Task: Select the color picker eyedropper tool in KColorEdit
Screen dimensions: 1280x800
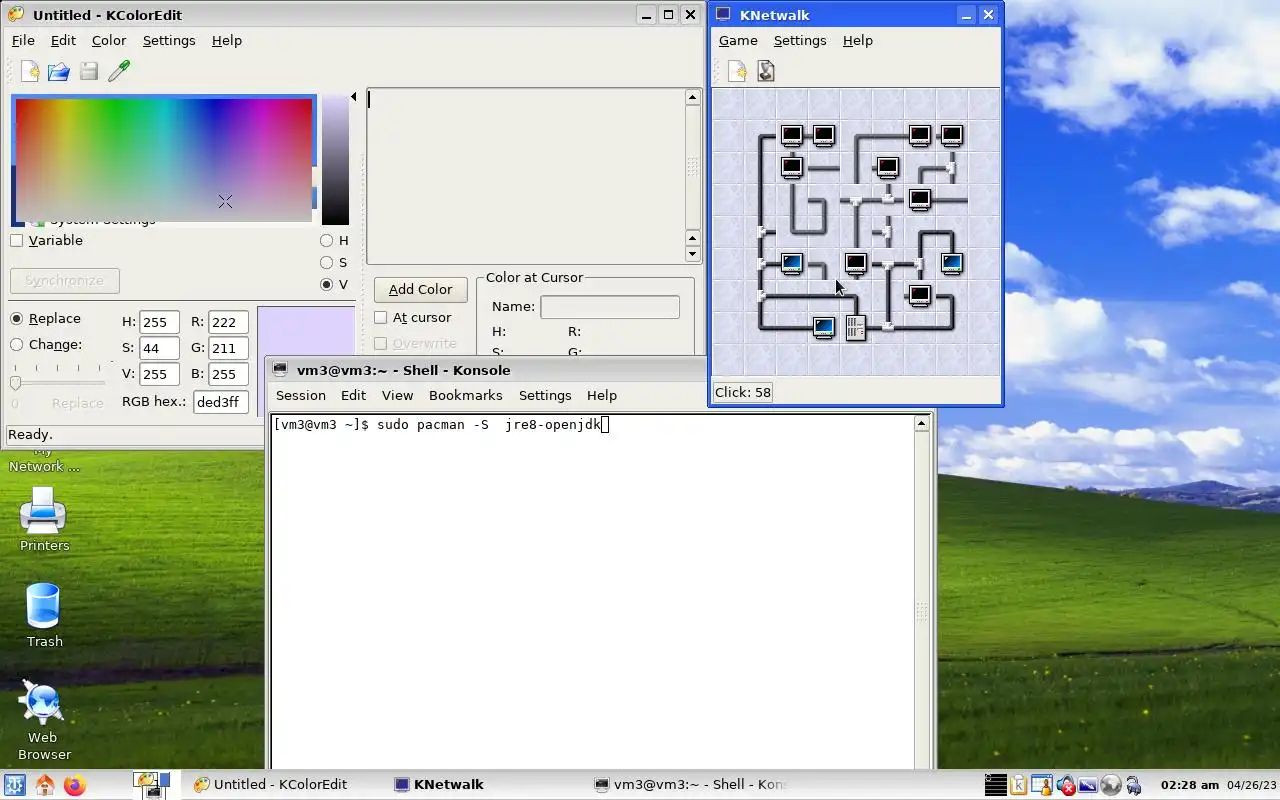Action: pyautogui.click(x=119, y=71)
